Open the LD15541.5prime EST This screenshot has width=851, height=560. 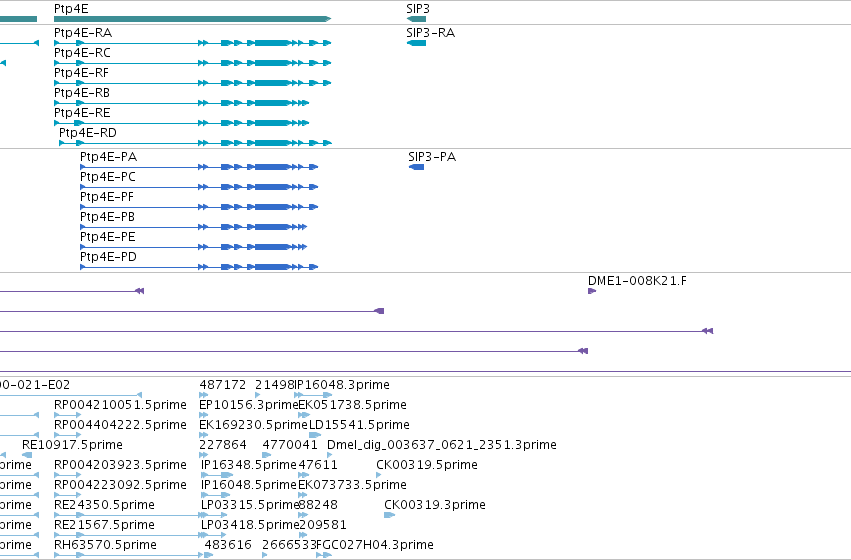click(x=359, y=425)
